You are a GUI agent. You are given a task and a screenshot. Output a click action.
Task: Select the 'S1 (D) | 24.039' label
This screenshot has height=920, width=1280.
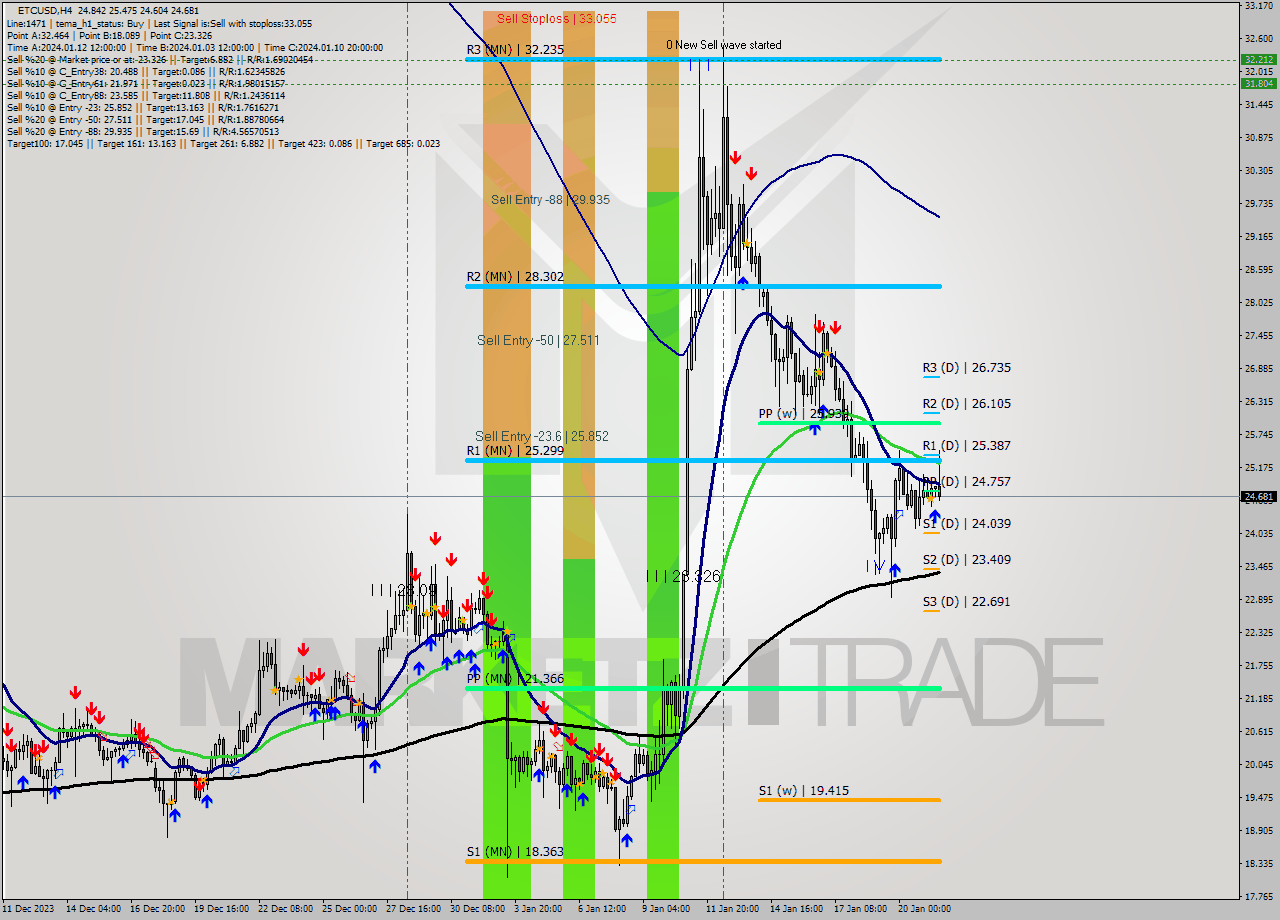click(966, 523)
